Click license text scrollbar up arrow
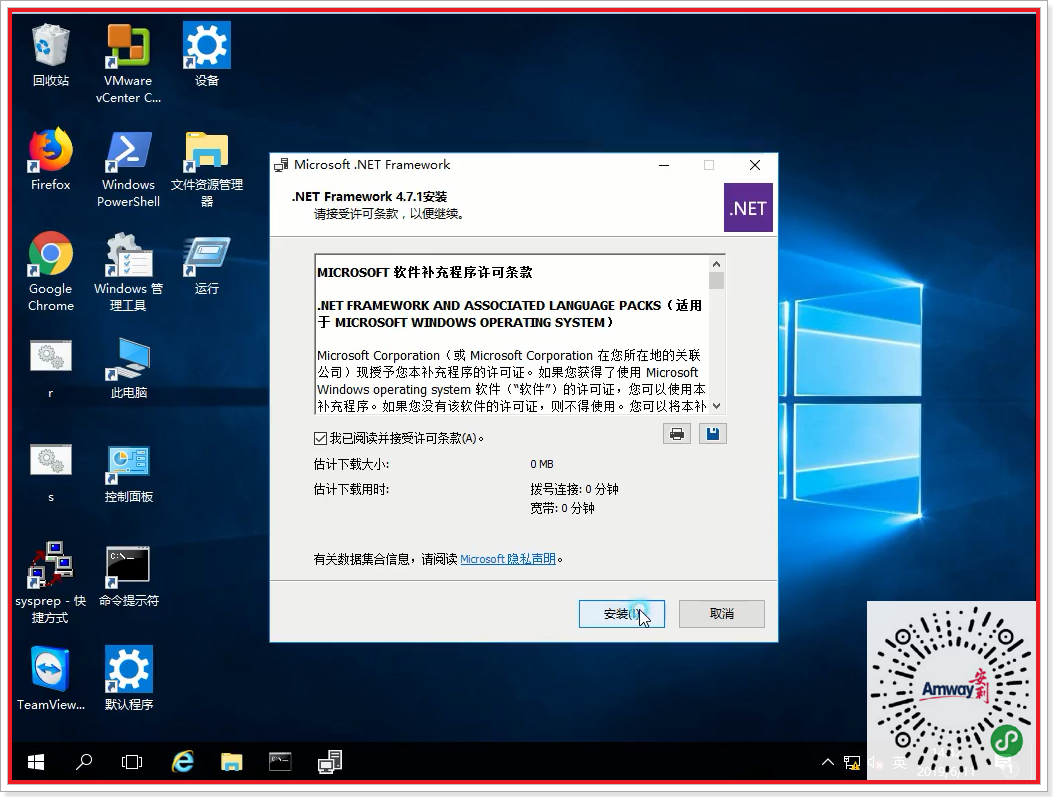Image resolution: width=1053 pixels, height=797 pixels. 717,264
